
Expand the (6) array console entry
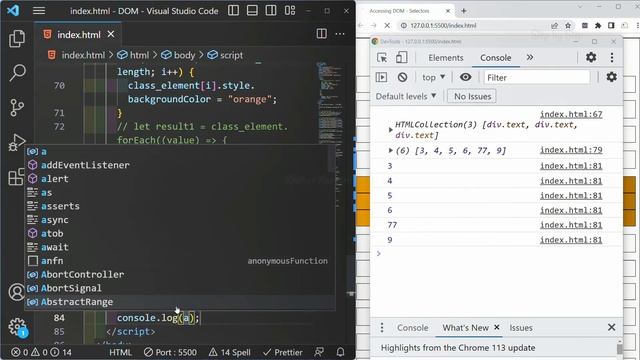pos(391,151)
